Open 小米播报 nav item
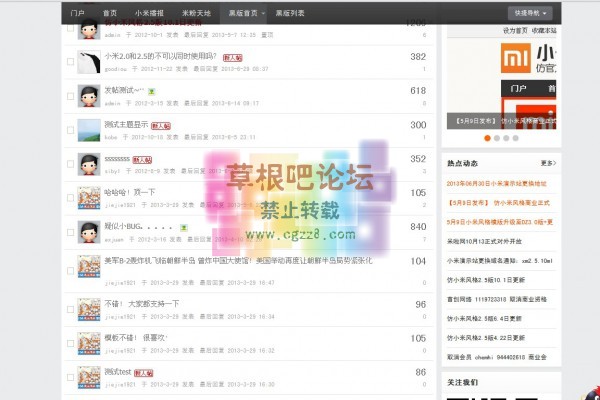The height and width of the screenshot is (400, 600). 149,13
